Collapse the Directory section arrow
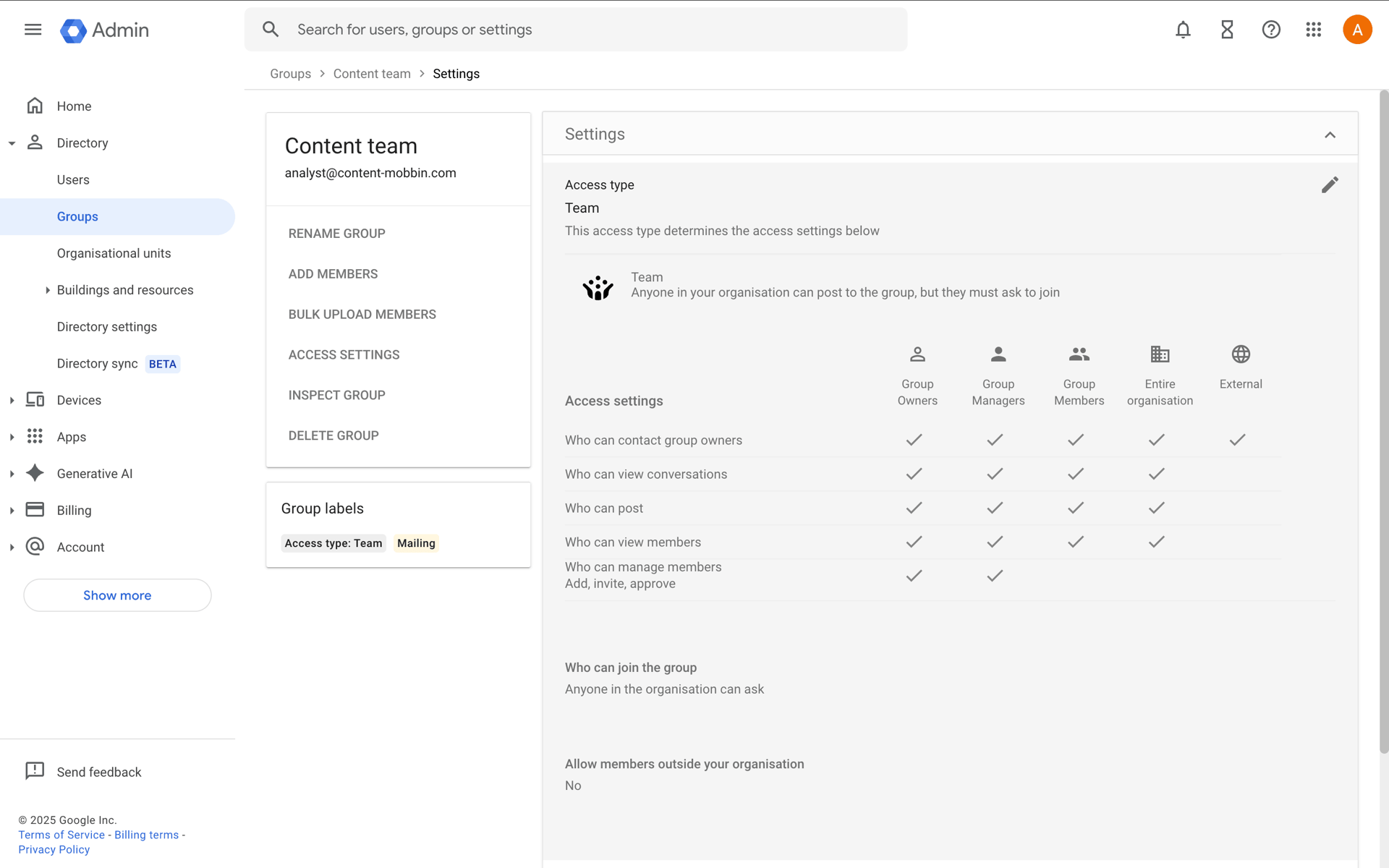The width and height of the screenshot is (1389, 868). click(x=12, y=143)
